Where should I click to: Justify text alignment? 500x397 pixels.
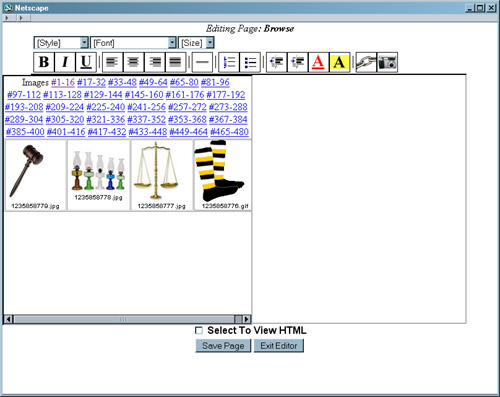175,62
